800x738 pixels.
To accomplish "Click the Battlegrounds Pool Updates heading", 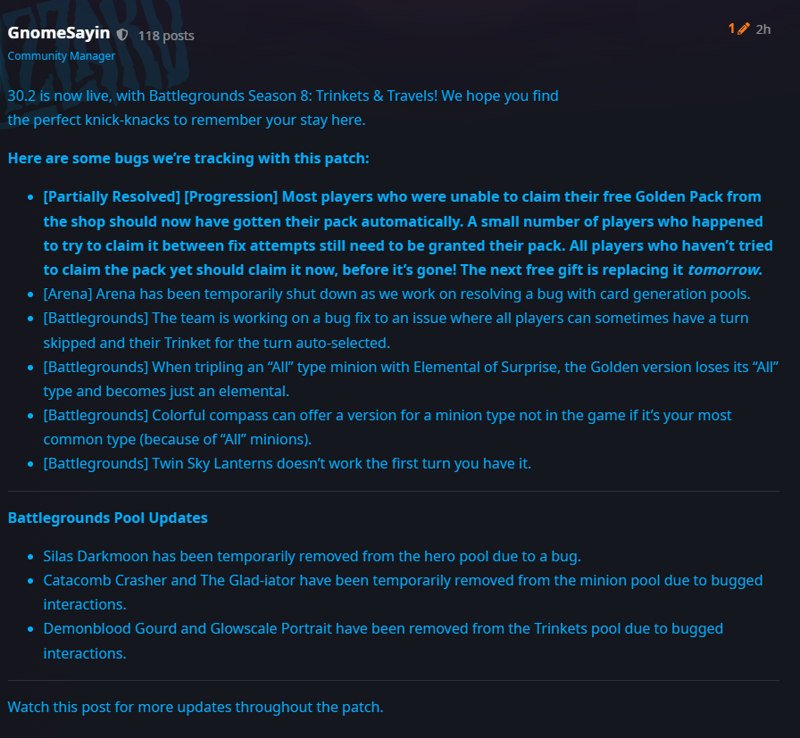I will pos(108,518).
